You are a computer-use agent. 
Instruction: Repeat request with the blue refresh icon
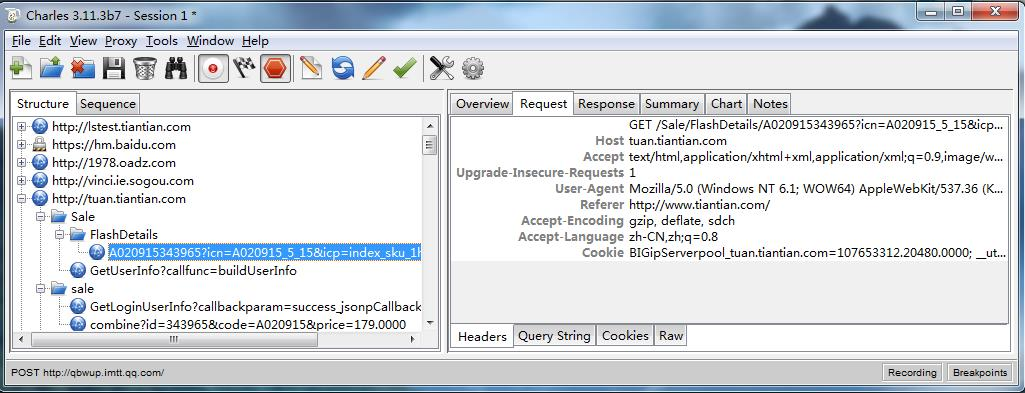pos(342,68)
